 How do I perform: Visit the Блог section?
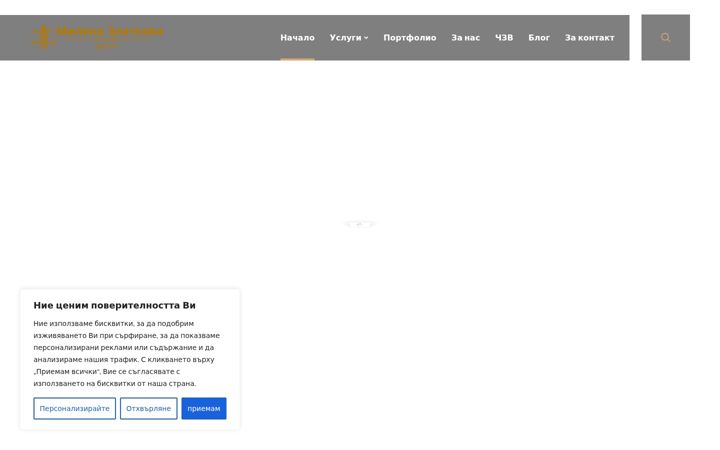click(x=539, y=38)
